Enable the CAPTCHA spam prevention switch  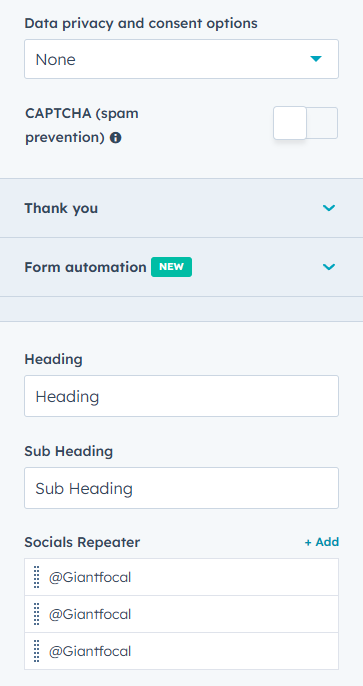(305, 123)
